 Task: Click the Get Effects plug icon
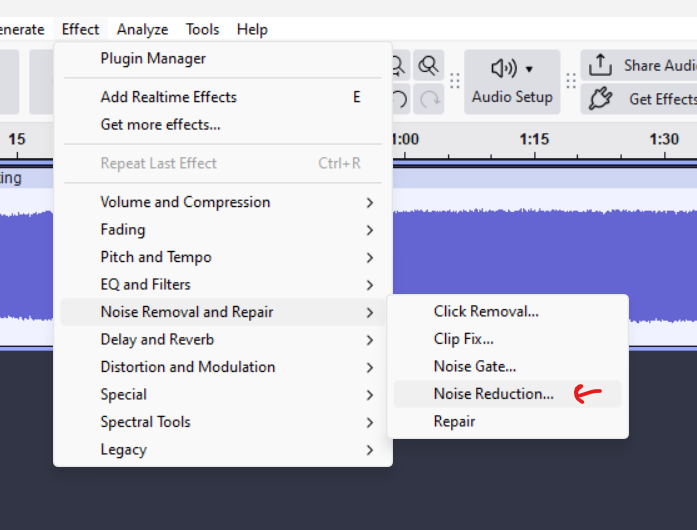tap(600, 98)
